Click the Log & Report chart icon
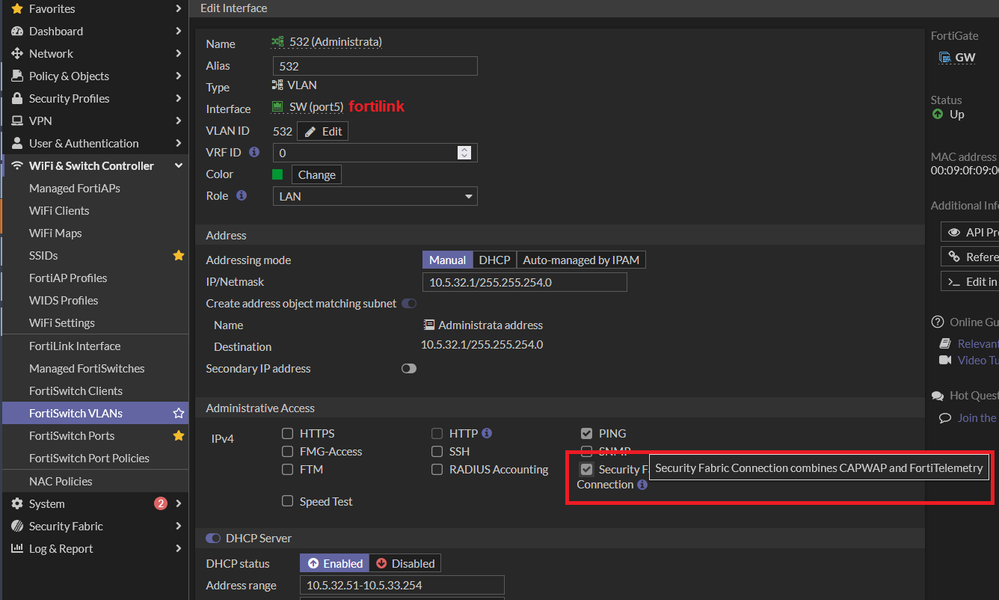Image resolution: width=999 pixels, height=600 pixels. click(17, 548)
